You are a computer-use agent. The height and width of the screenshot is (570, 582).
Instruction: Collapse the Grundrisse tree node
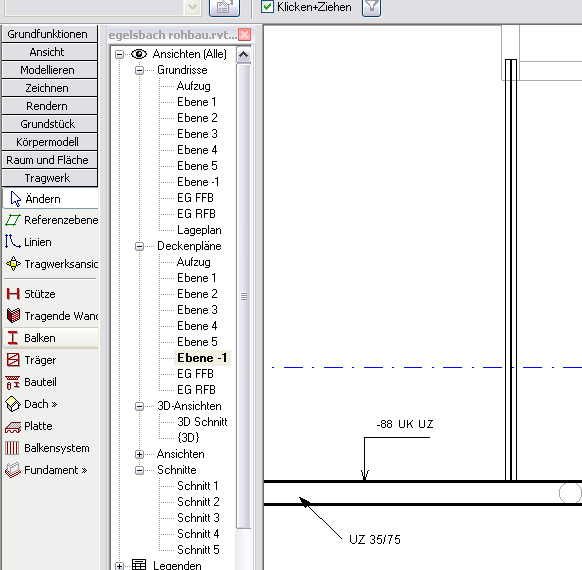pyautogui.click(x=140, y=70)
